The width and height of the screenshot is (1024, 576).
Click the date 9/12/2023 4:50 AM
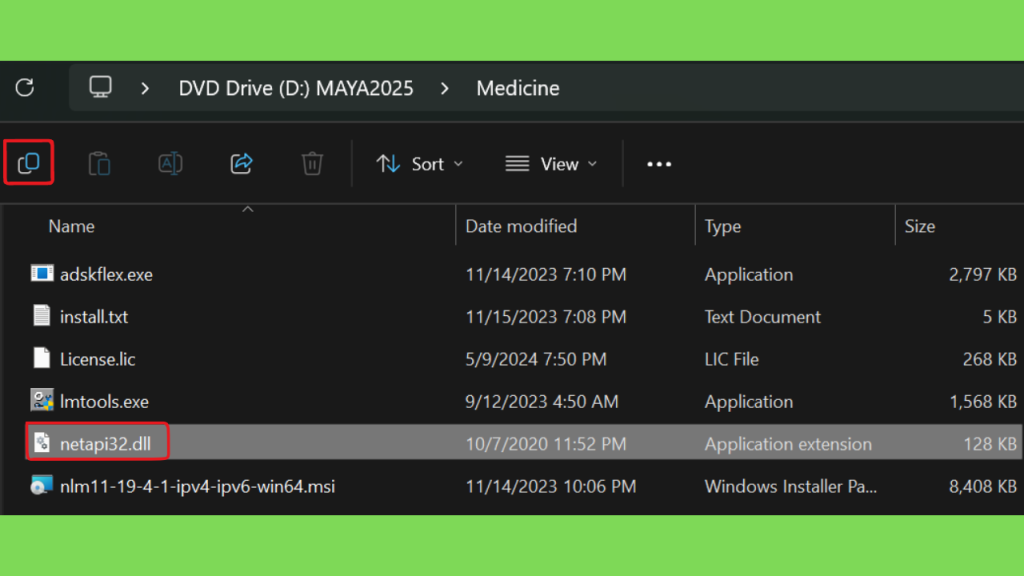coord(542,402)
